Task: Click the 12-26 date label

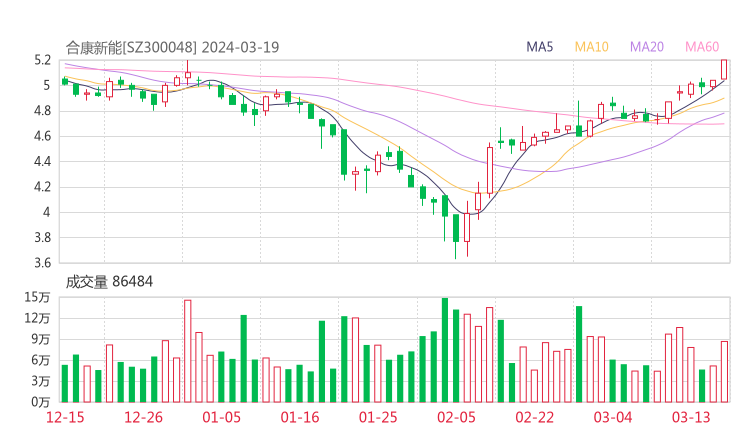Action: (x=143, y=417)
